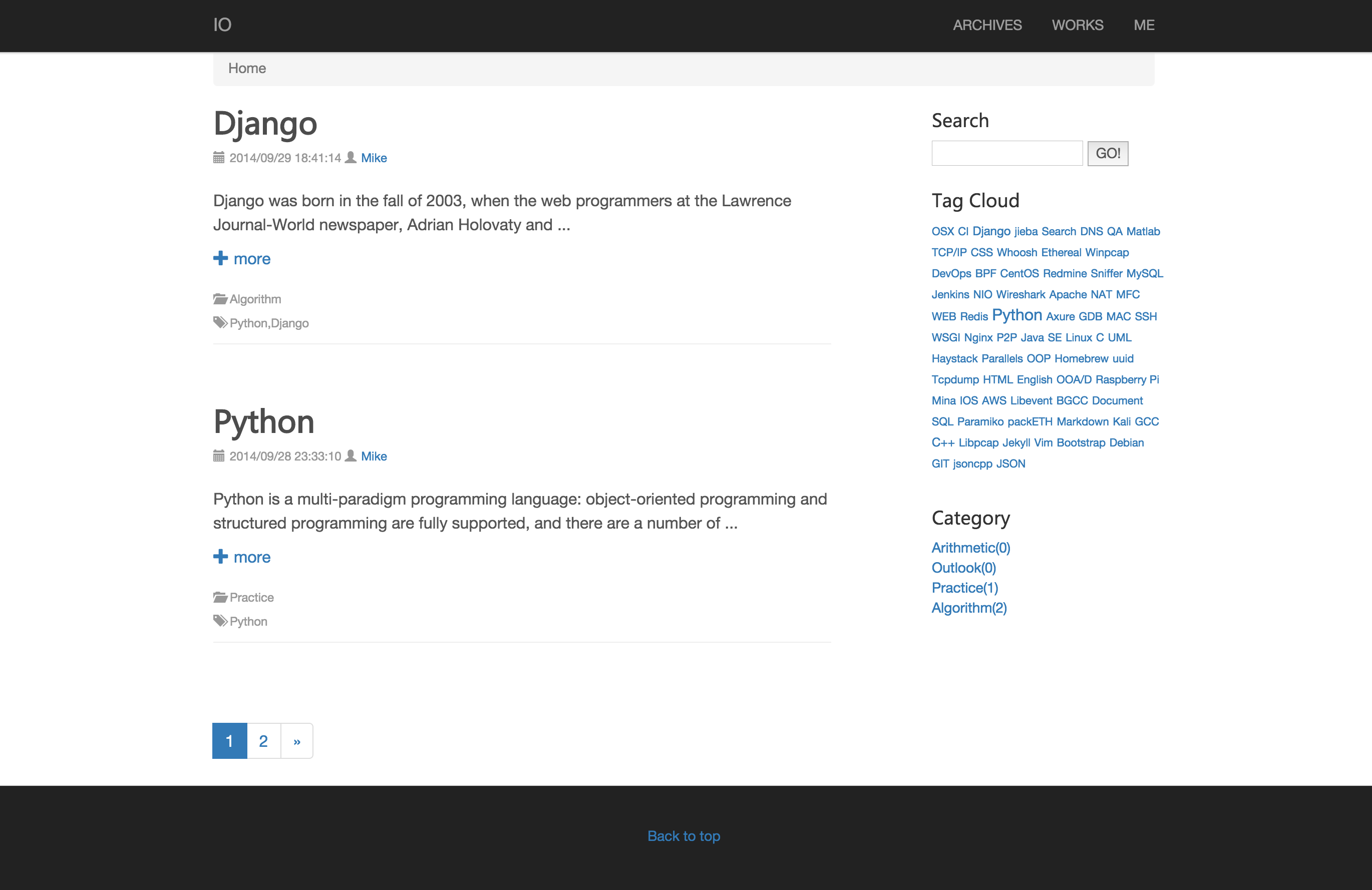Click the calendar icon under Django title
The width and height of the screenshot is (1372, 890).
coord(218,157)
